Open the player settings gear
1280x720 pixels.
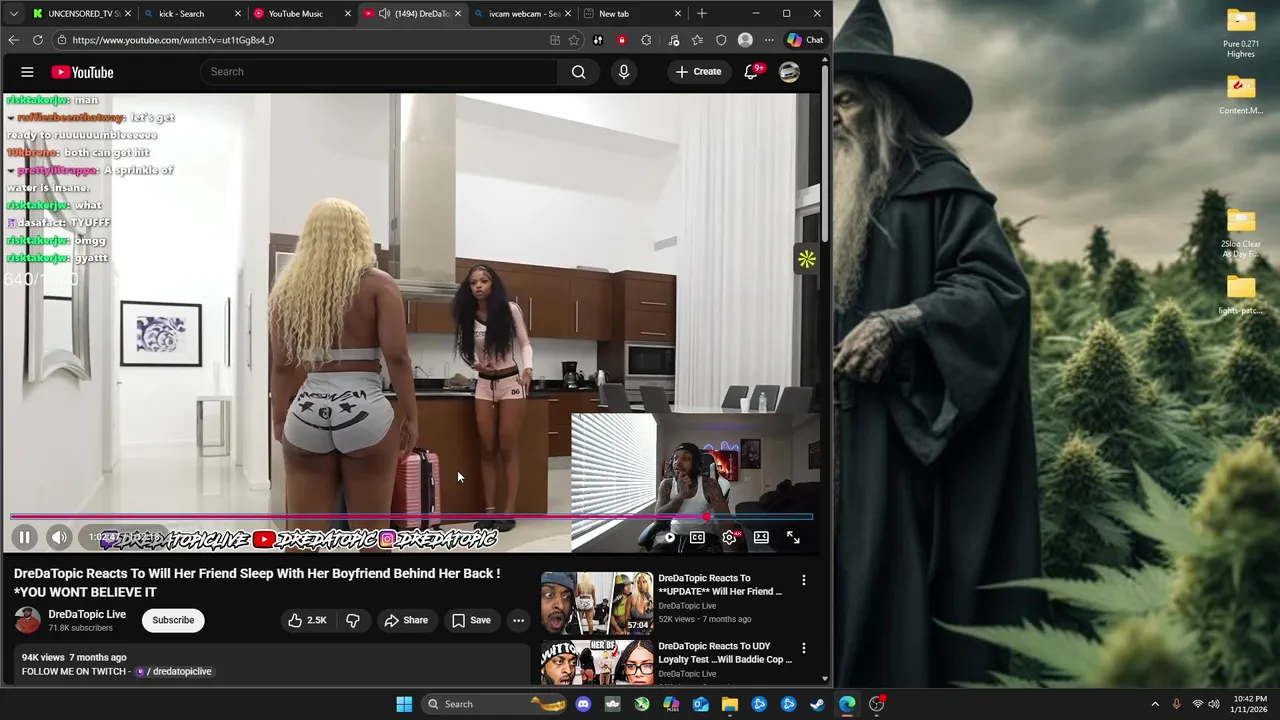(x=729, y=537)
